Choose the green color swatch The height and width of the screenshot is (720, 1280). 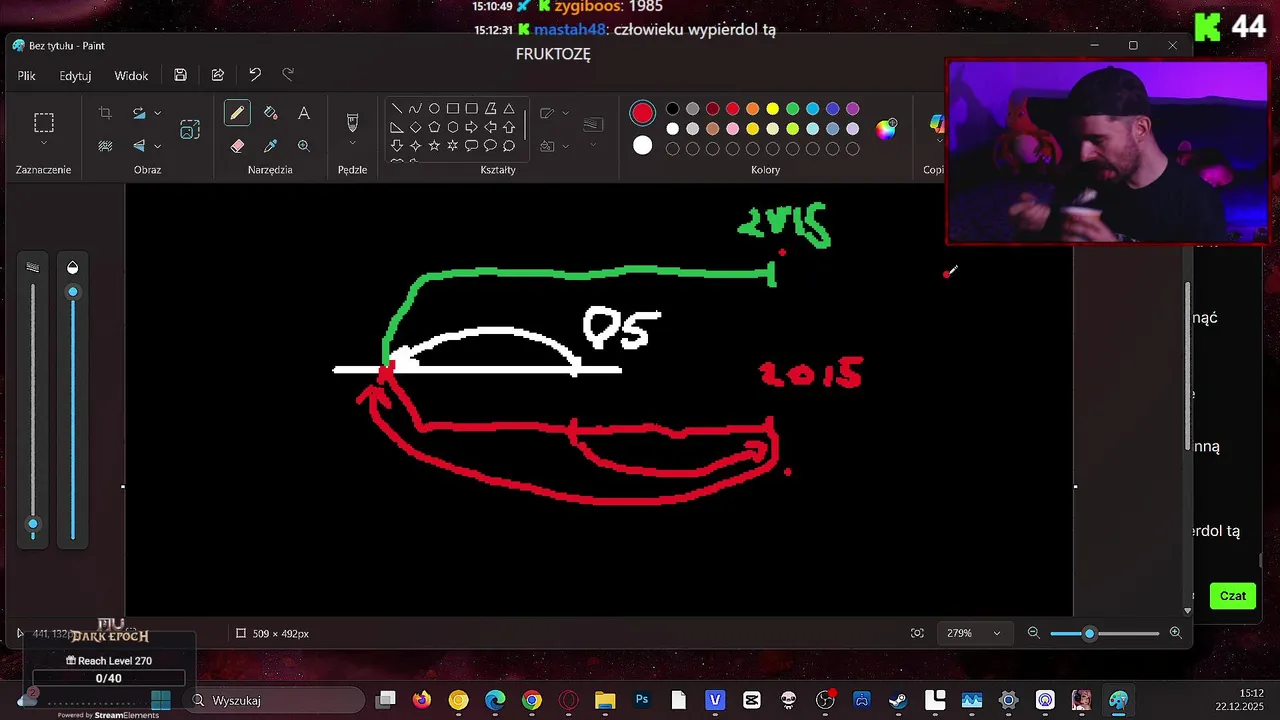(x=793, y=109)
